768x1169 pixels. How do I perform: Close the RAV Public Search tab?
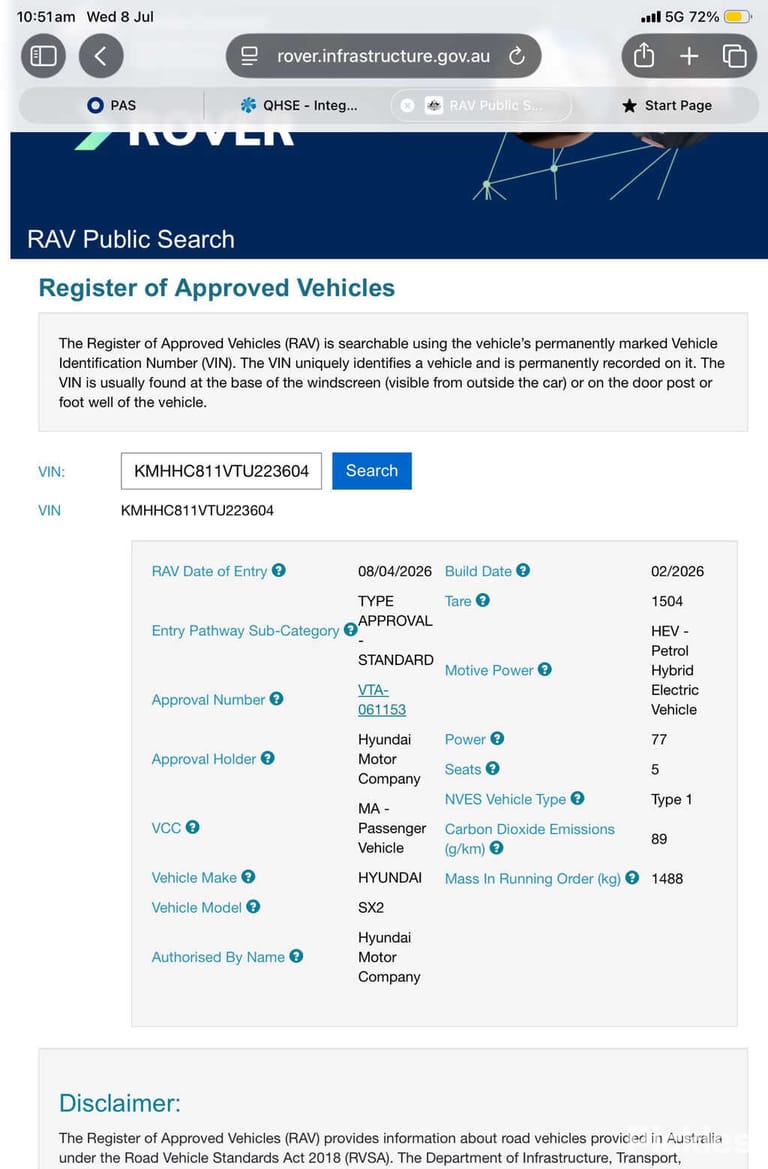pyautogui.click(x=407, y=106)
